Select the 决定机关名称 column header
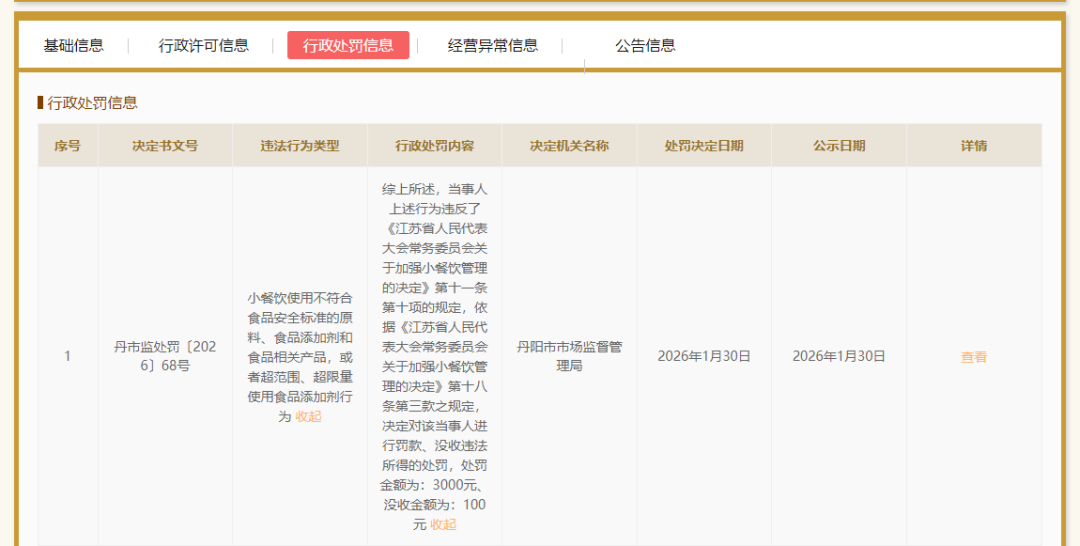1080x546 pixels. (569, 146)
